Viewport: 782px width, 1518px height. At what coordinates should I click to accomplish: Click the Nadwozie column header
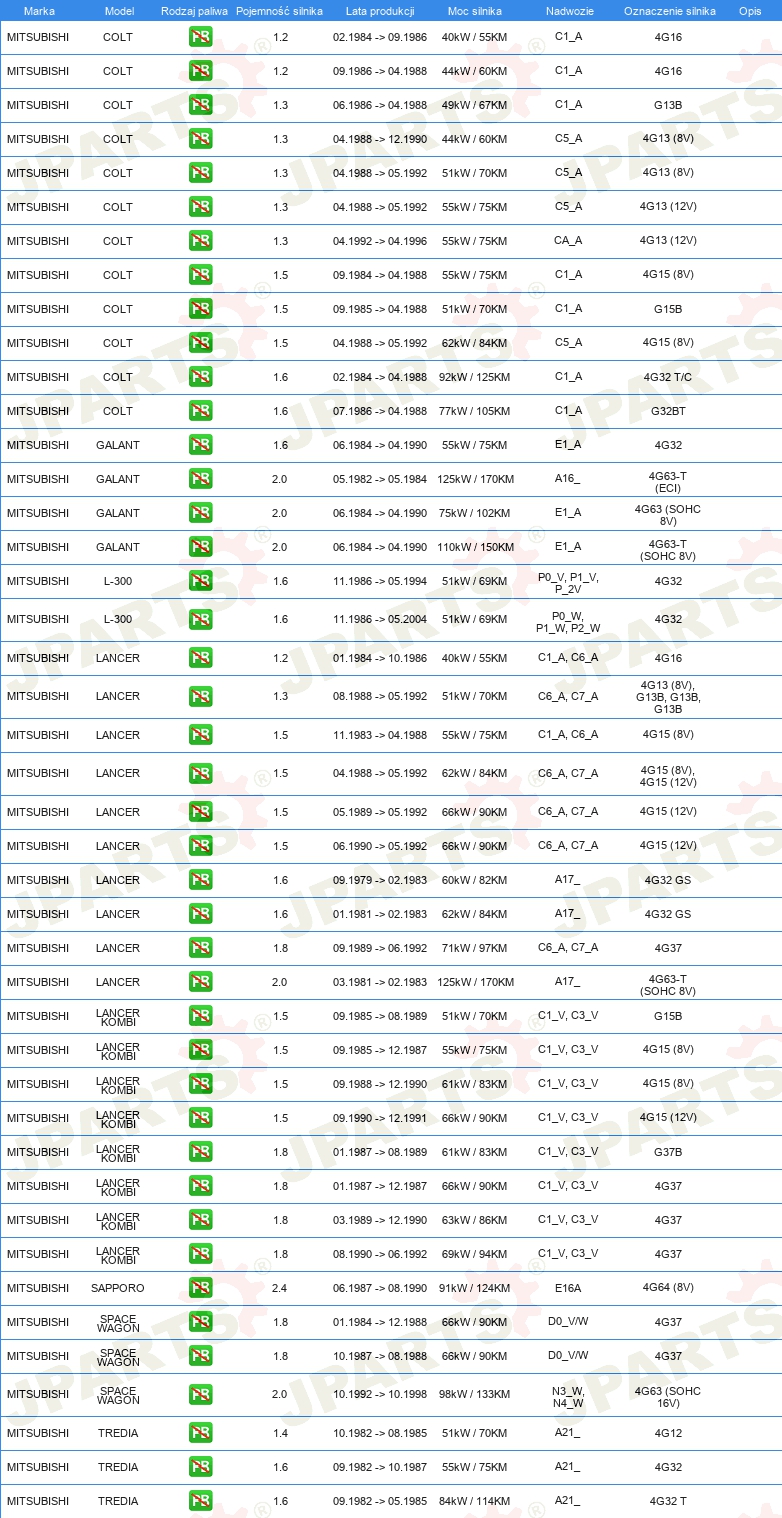[569, 11]
